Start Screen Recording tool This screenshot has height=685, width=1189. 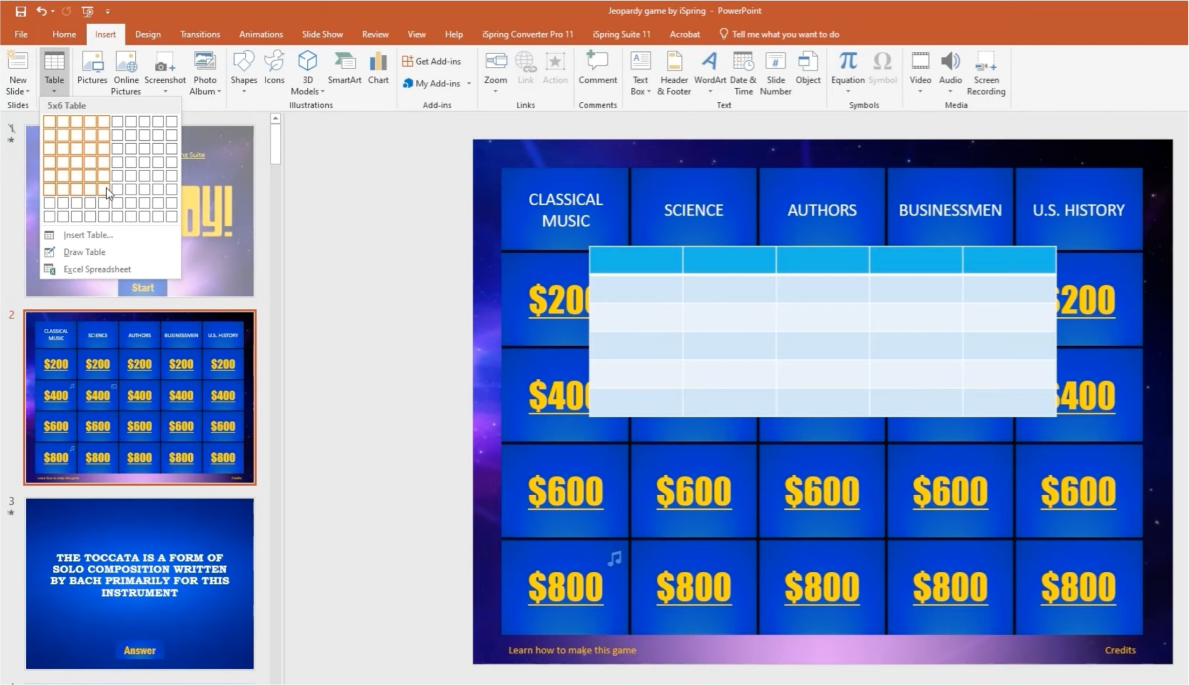click(x=986, y=71)
